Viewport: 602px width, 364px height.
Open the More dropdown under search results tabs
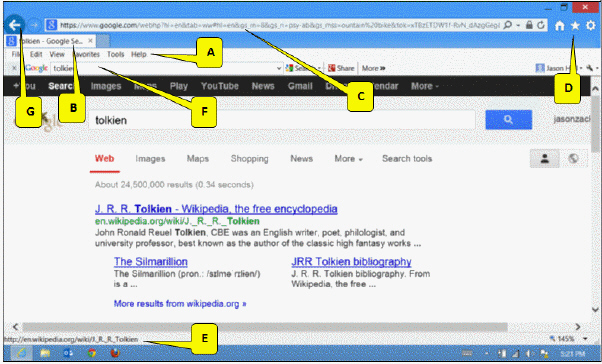point(348,159)
